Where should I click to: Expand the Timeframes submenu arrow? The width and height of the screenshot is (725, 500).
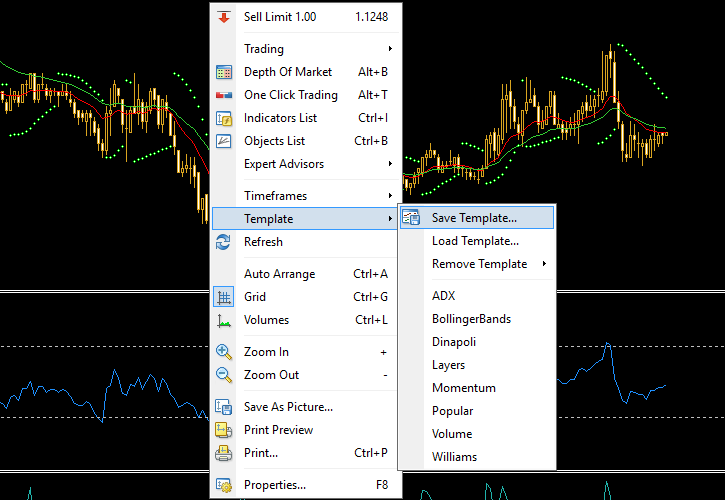[x=391, y=196]
